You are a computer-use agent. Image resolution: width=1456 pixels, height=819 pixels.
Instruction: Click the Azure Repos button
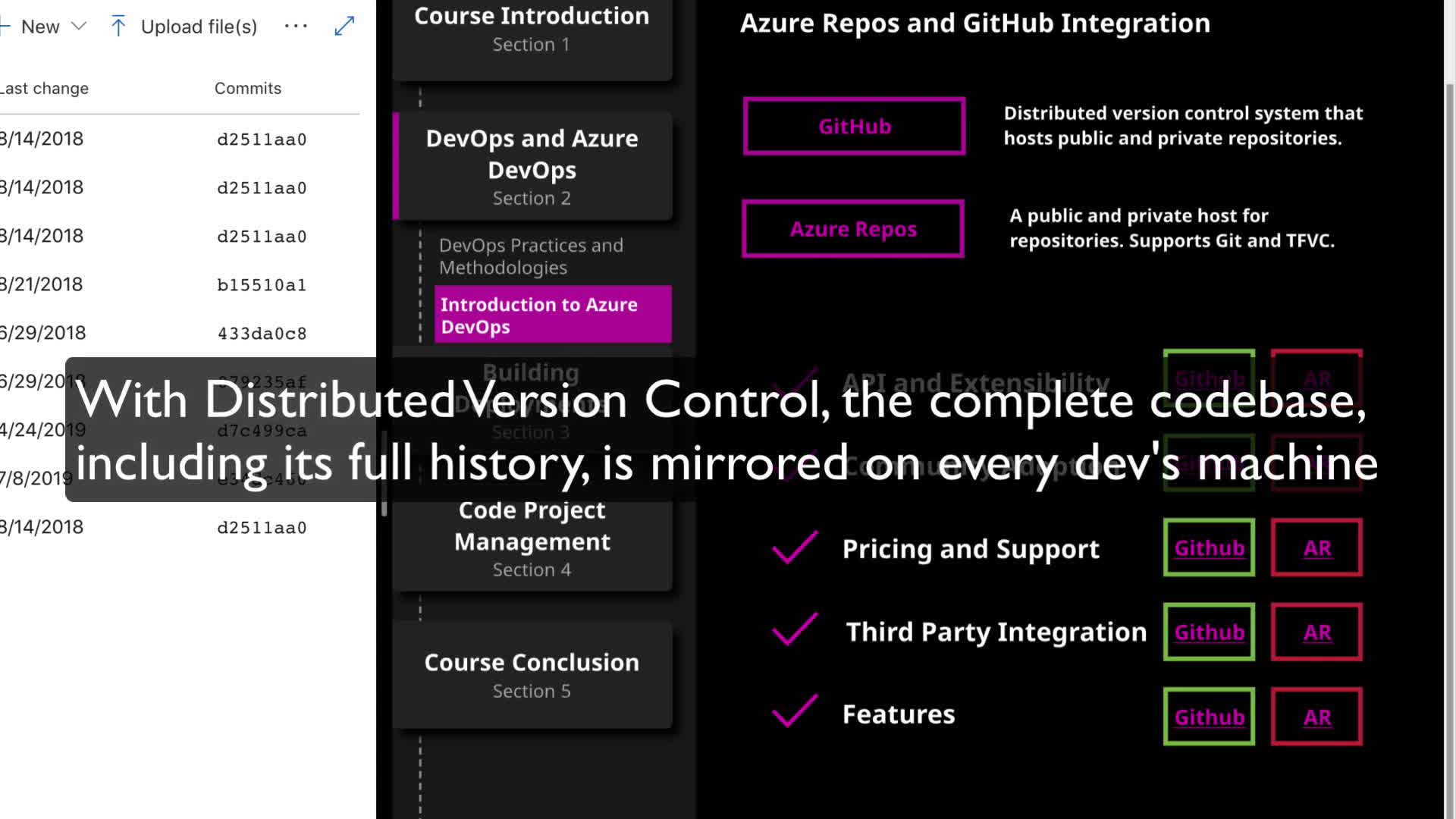(853, 229)
